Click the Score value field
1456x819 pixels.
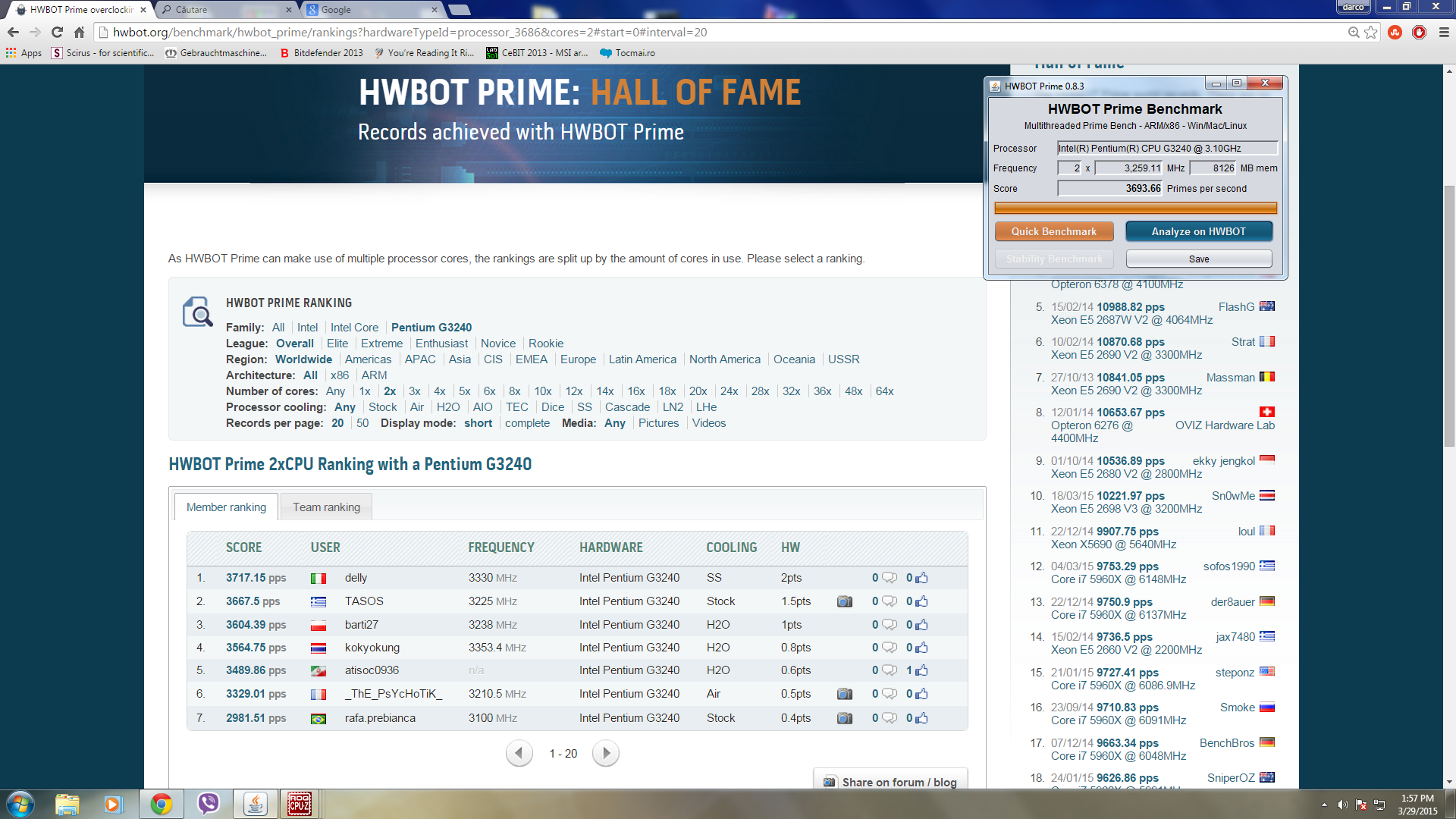pyautogui.click(x=1109, y=188)
